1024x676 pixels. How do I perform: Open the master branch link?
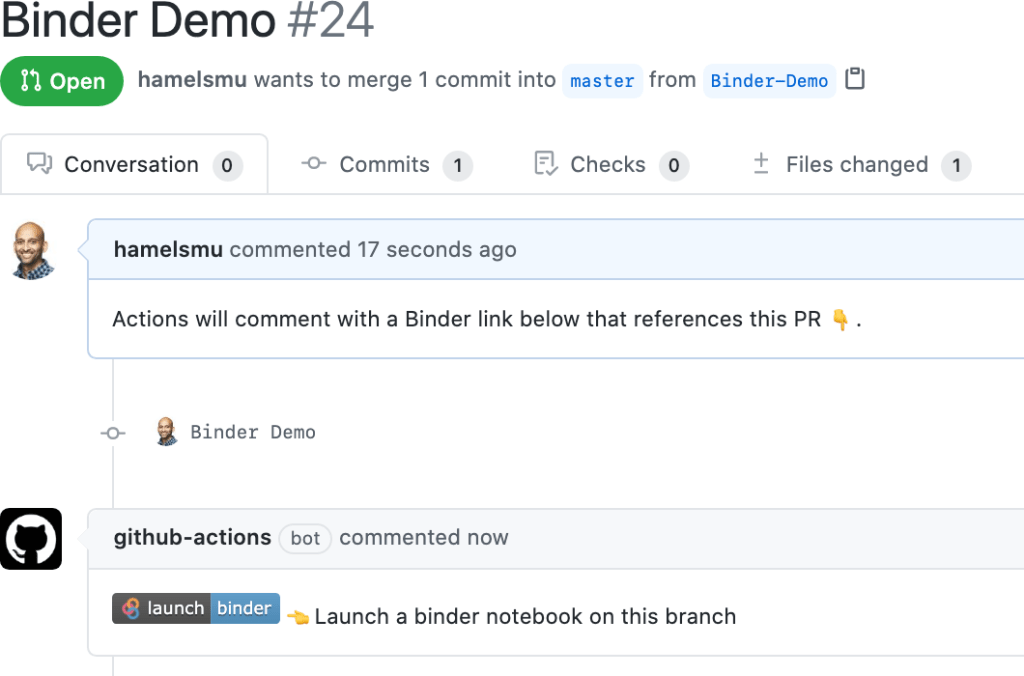pos(602,80)
